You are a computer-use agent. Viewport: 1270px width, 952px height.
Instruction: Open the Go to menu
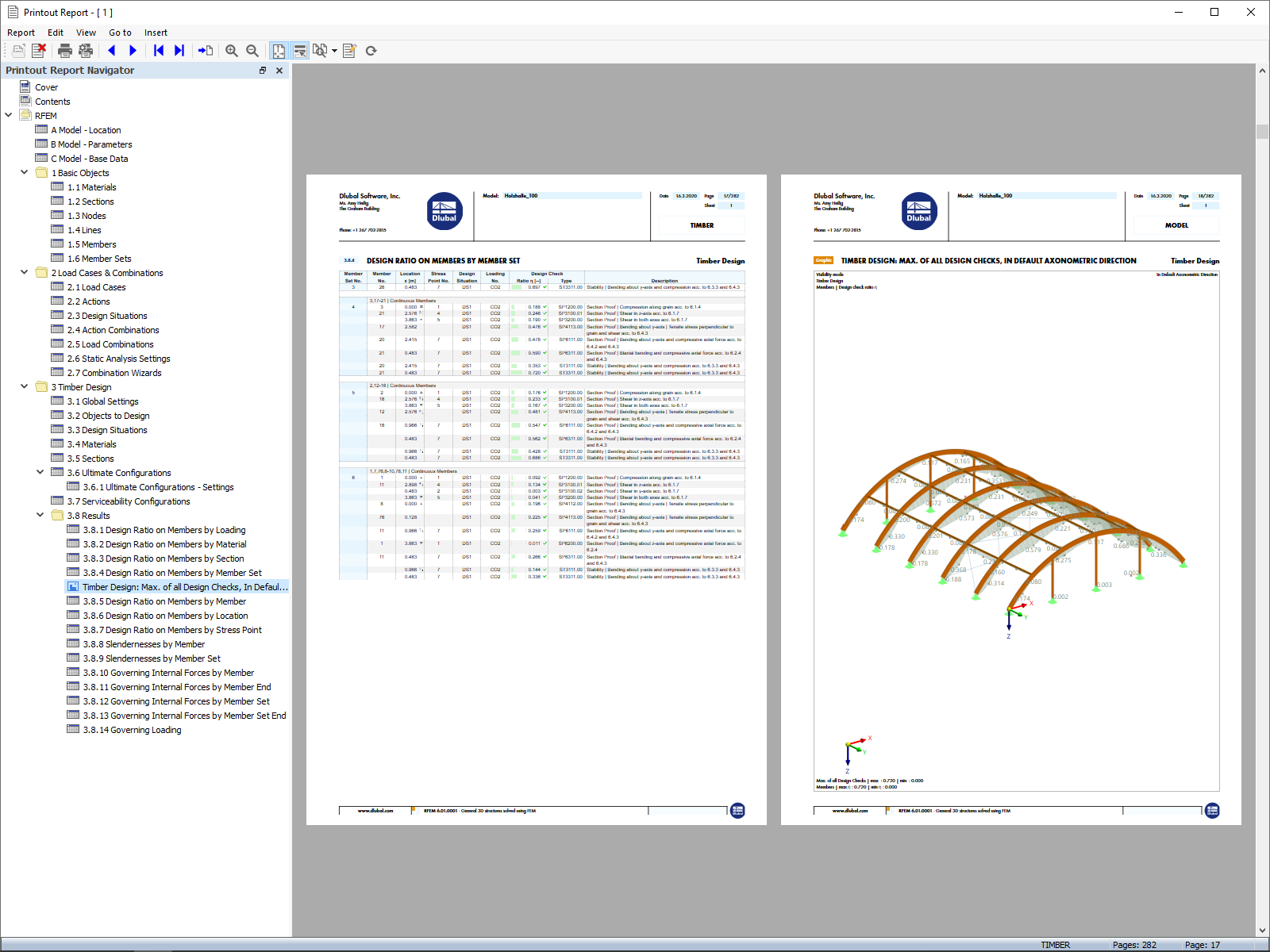(x=120, y=33)
